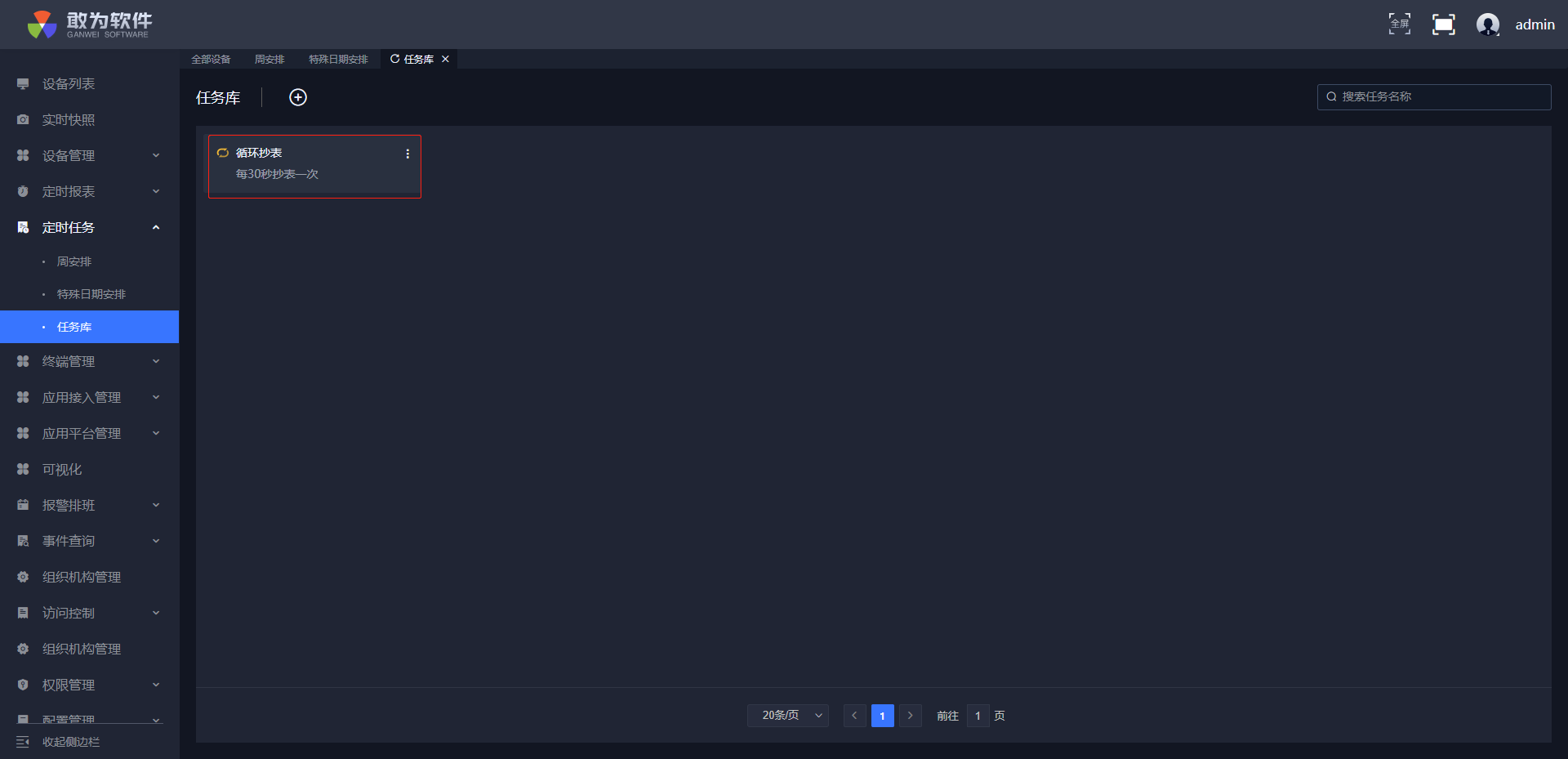Viewport: 1568px width, 759px height.
Task: Expand the 事件查询 menu arrow
Action: pos(156,542)
